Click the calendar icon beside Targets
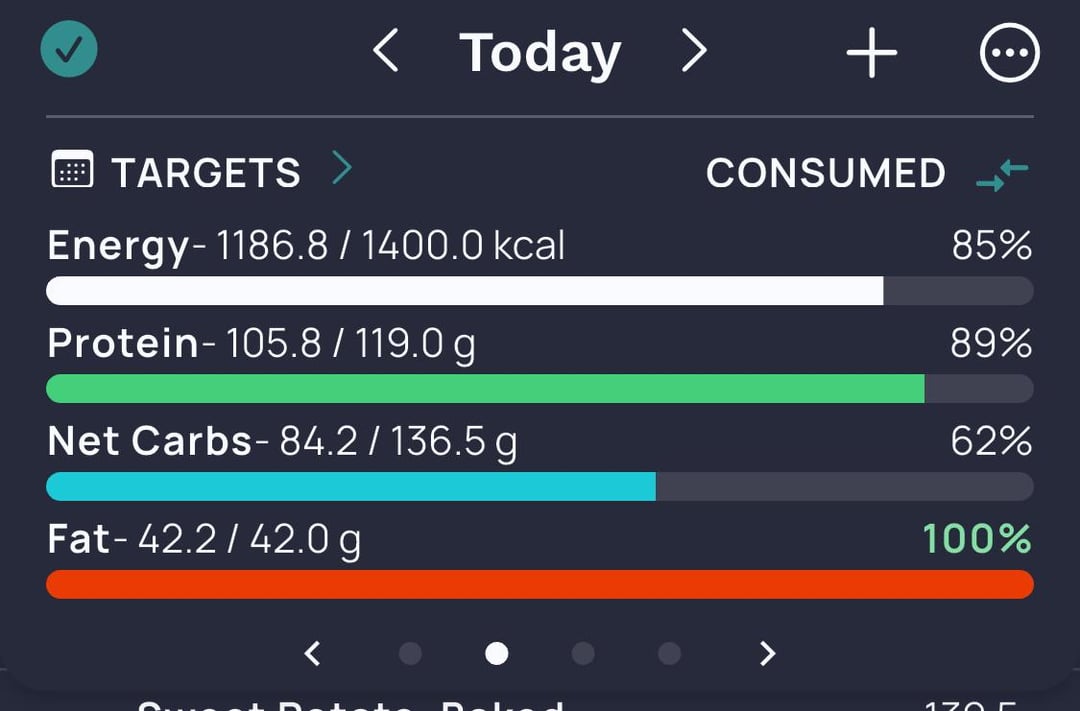This screenshot has height=711, width=1080. (x=72, y=169)
